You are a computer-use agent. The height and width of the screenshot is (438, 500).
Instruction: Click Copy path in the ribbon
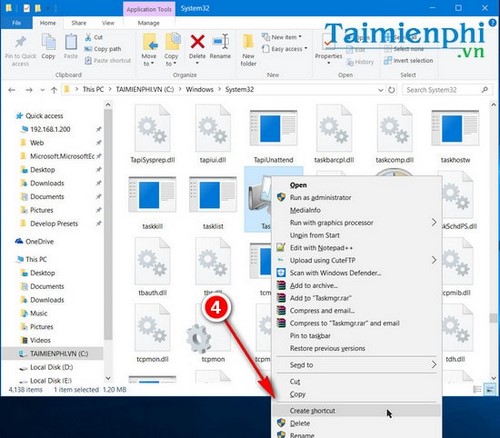[103, 49]
